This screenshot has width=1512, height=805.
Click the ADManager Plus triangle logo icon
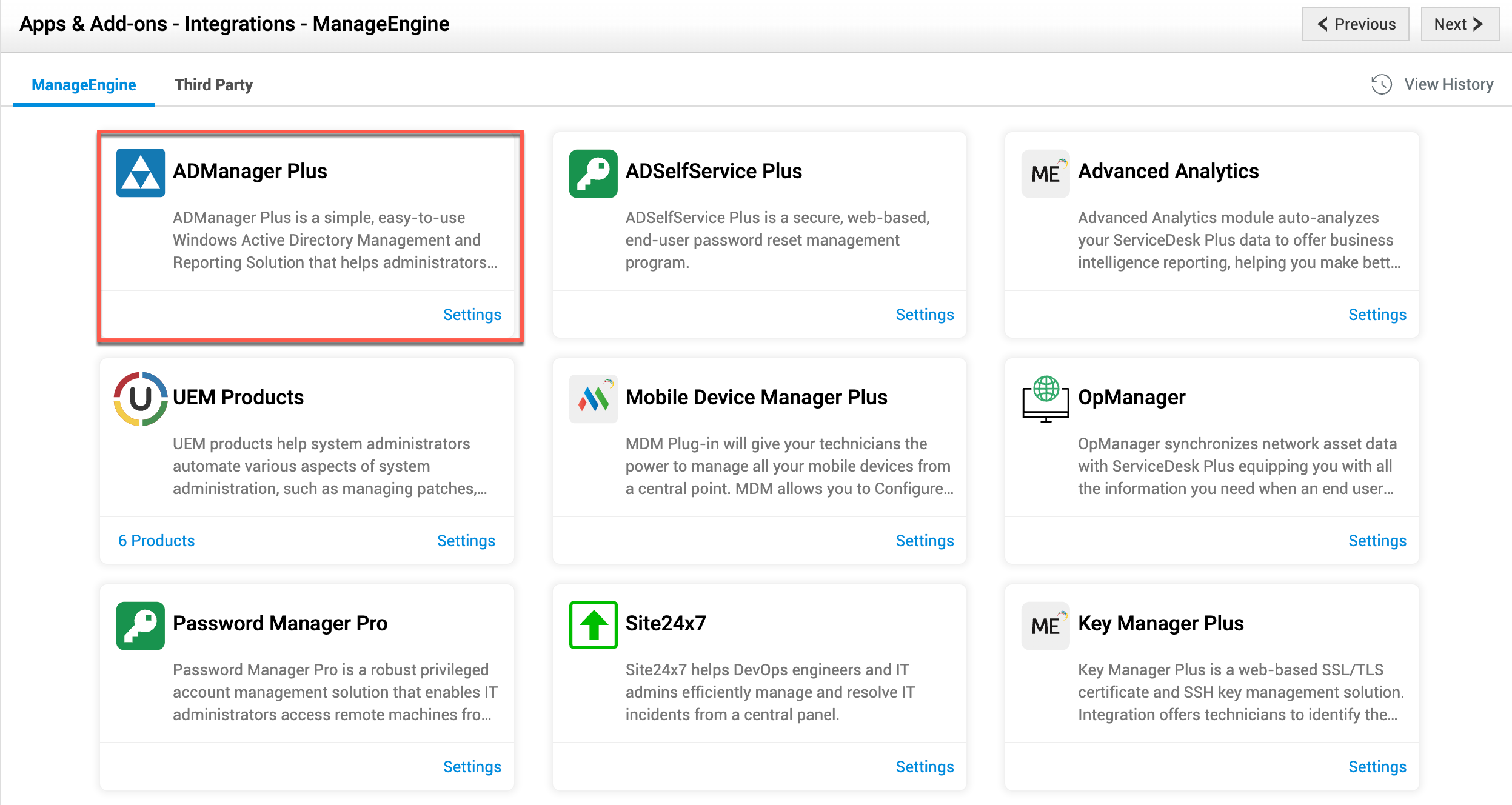click(x=140, y=173)
